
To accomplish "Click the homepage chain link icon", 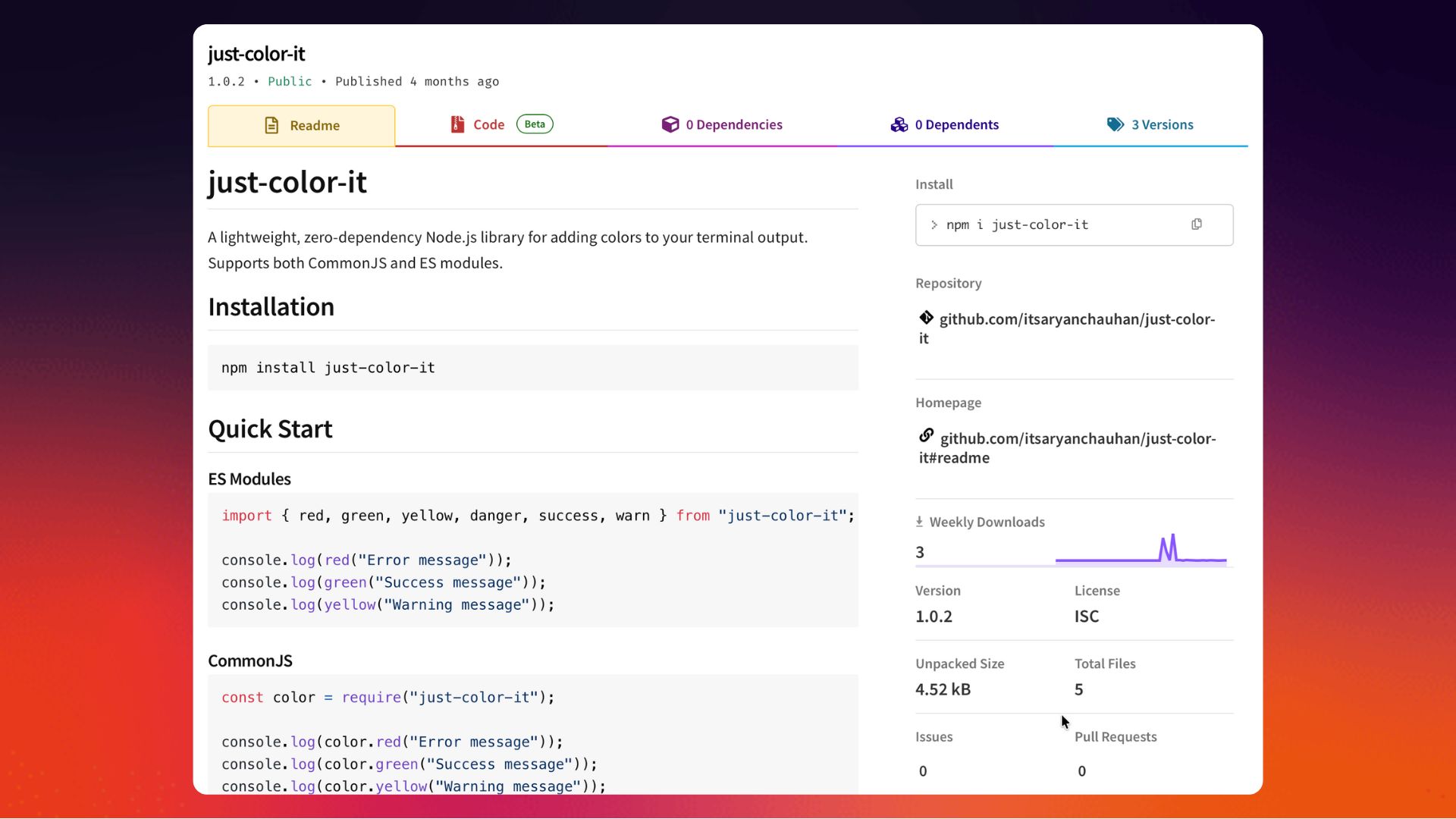I will (x=926, y=436).
